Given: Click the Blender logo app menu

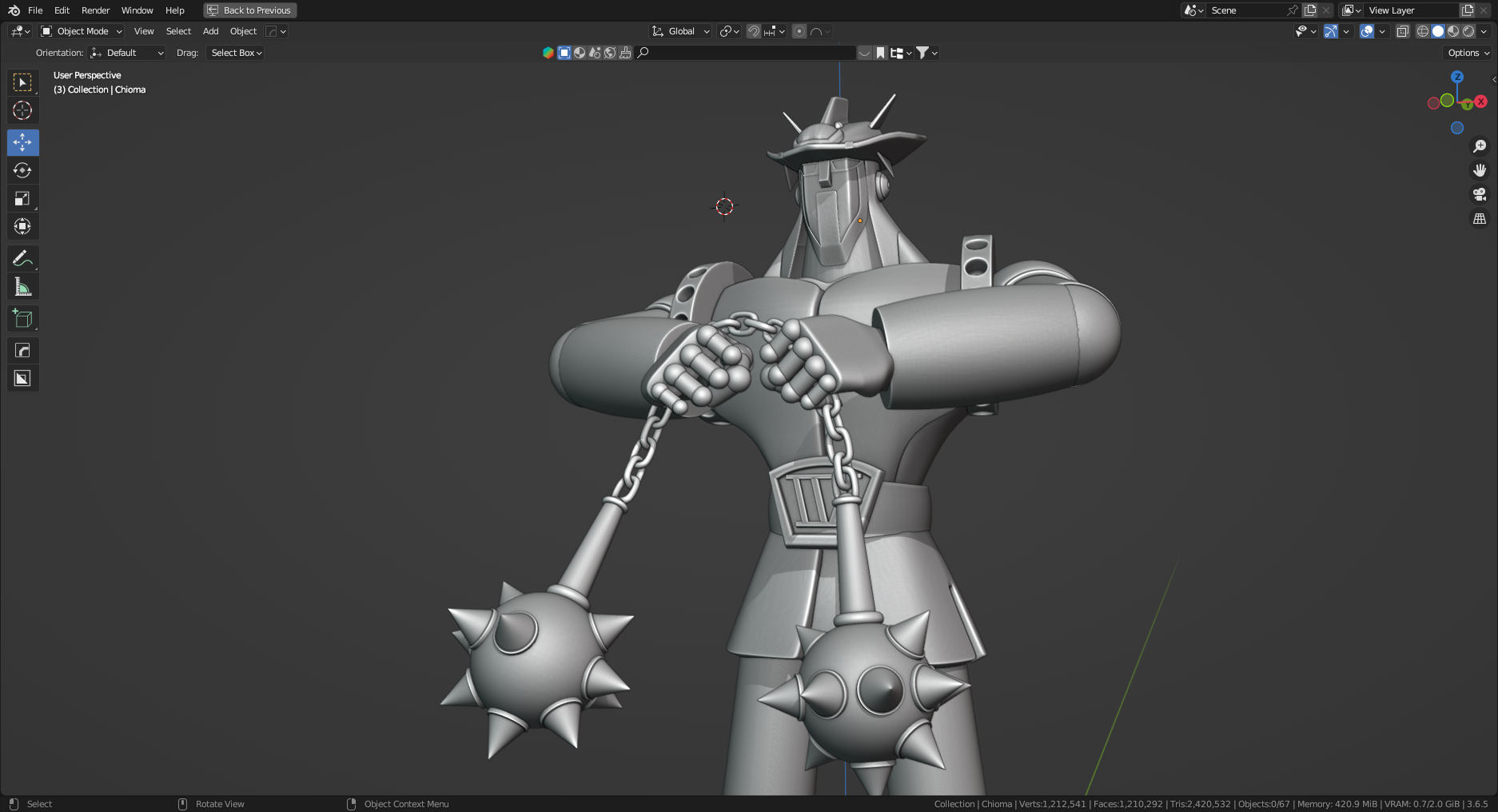Looking at the screenshot, I should [x=14, y=10].
